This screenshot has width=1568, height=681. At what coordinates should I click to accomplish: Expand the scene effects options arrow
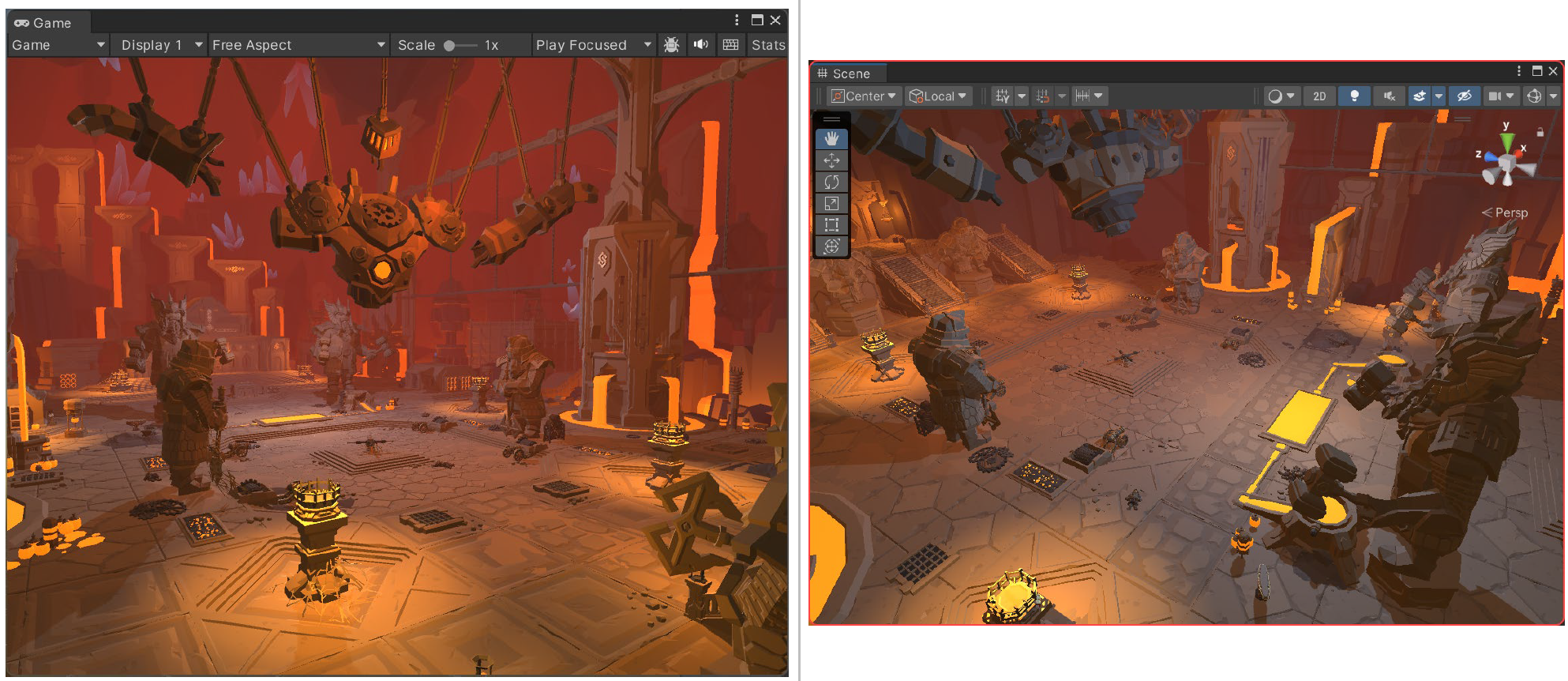point(1439,96)
